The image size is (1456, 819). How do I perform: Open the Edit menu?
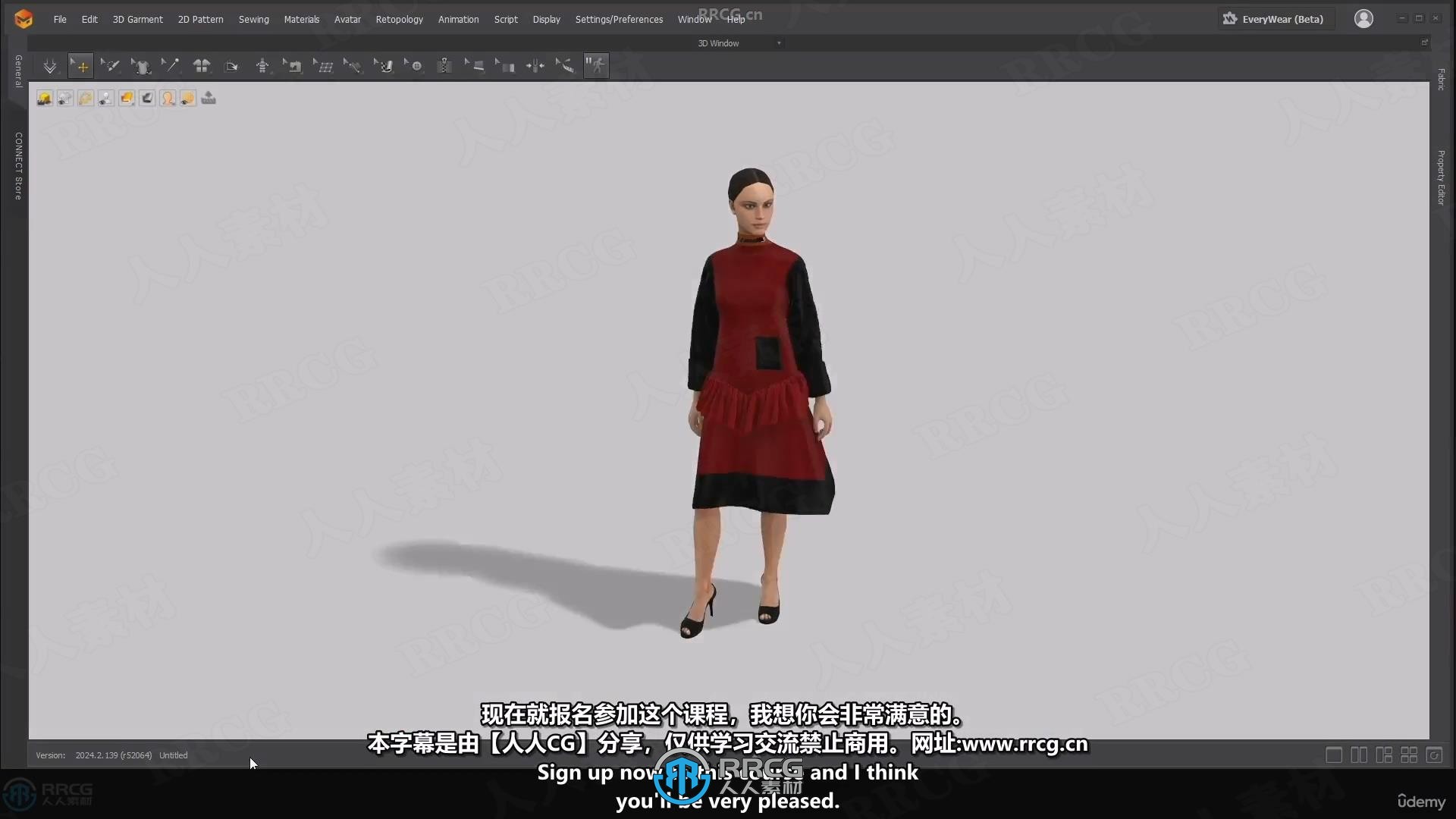pos(89,19)
